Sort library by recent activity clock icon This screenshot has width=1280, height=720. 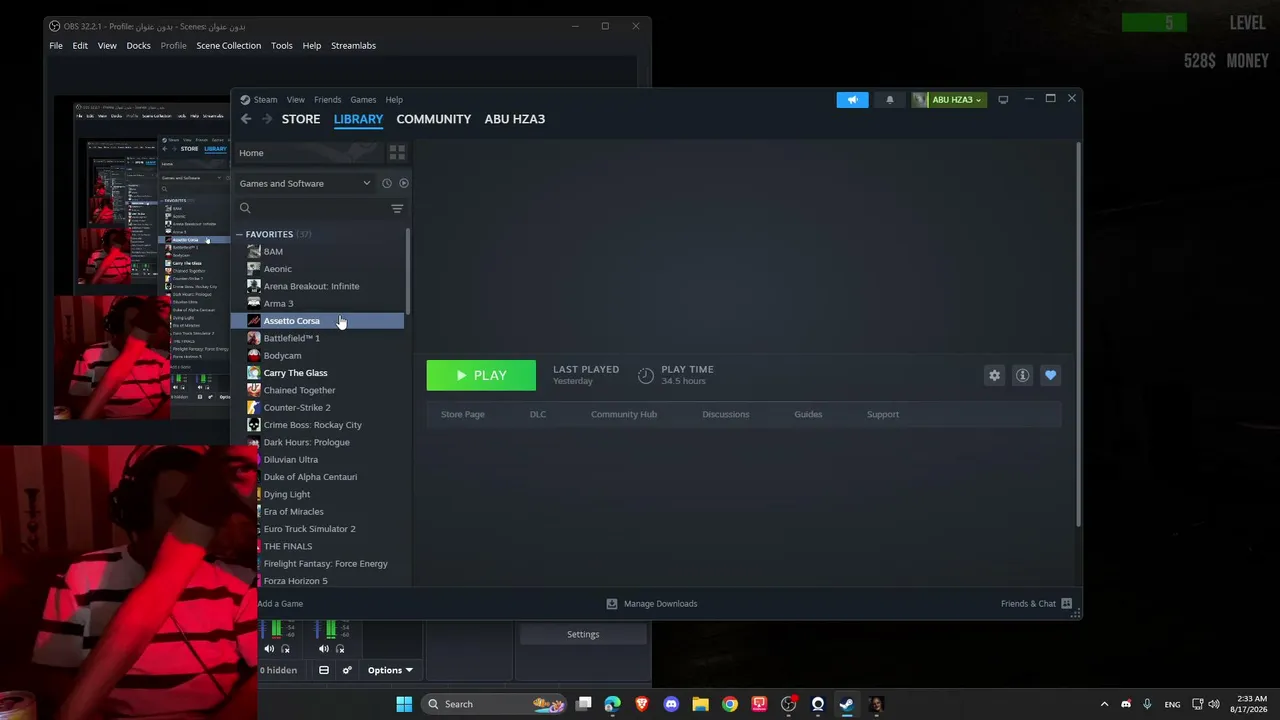tap(387, 183)
